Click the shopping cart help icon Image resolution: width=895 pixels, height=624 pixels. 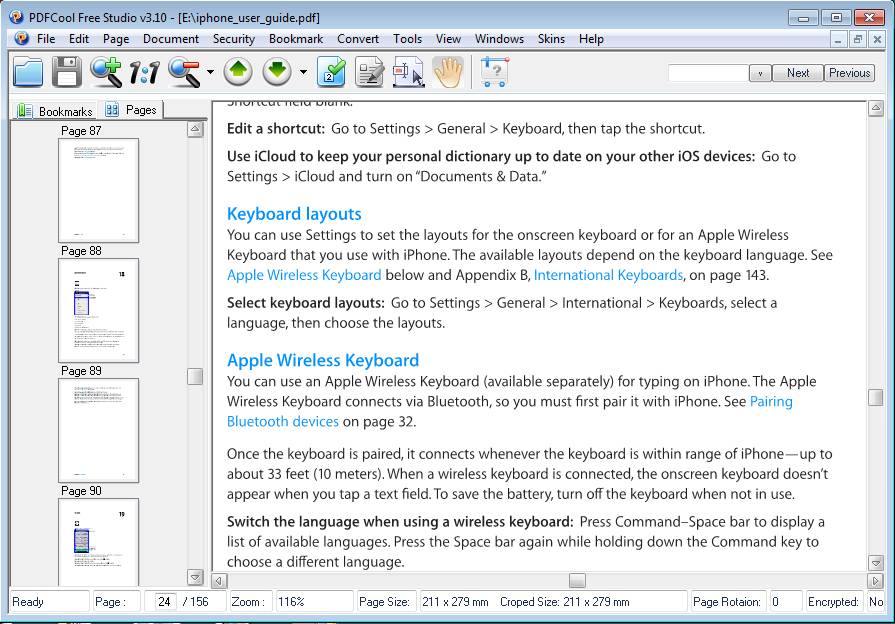point(494,72)
